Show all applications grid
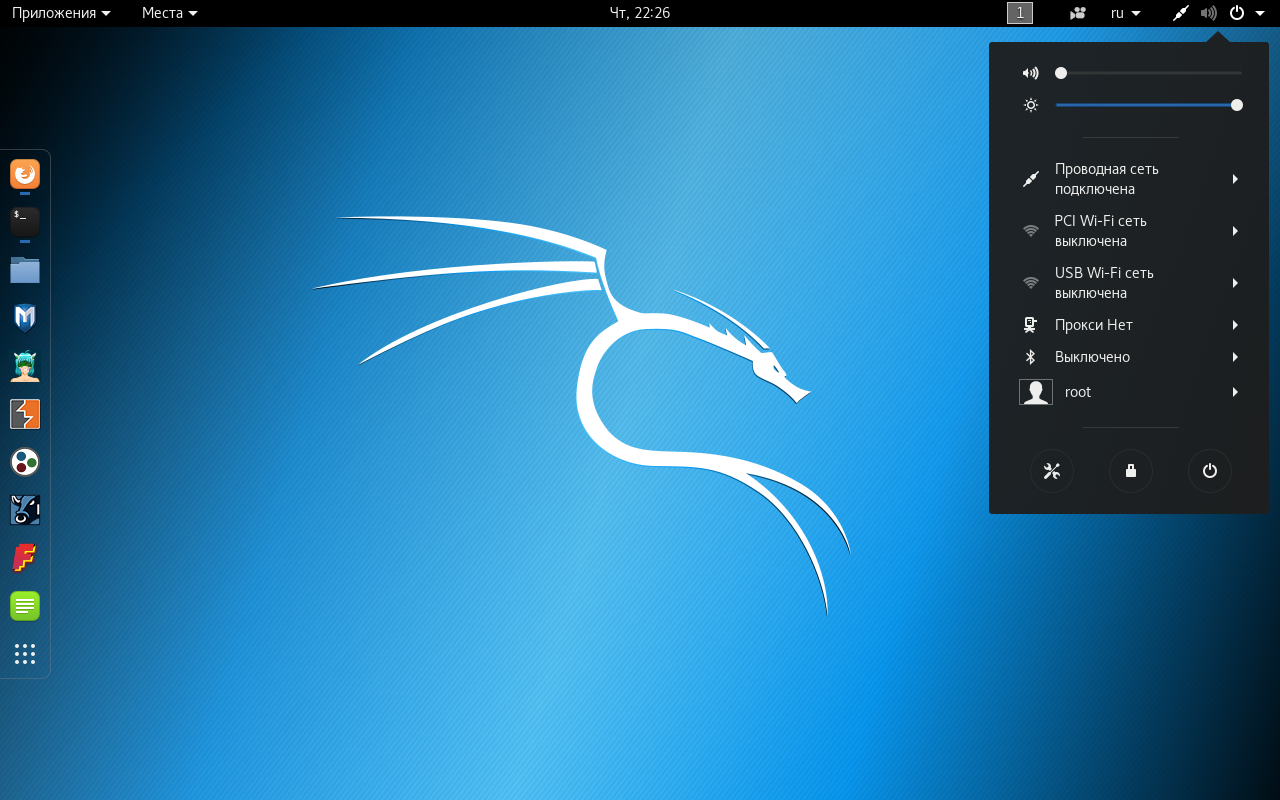Screen dimensions: 1280x800 pos(25,654)
